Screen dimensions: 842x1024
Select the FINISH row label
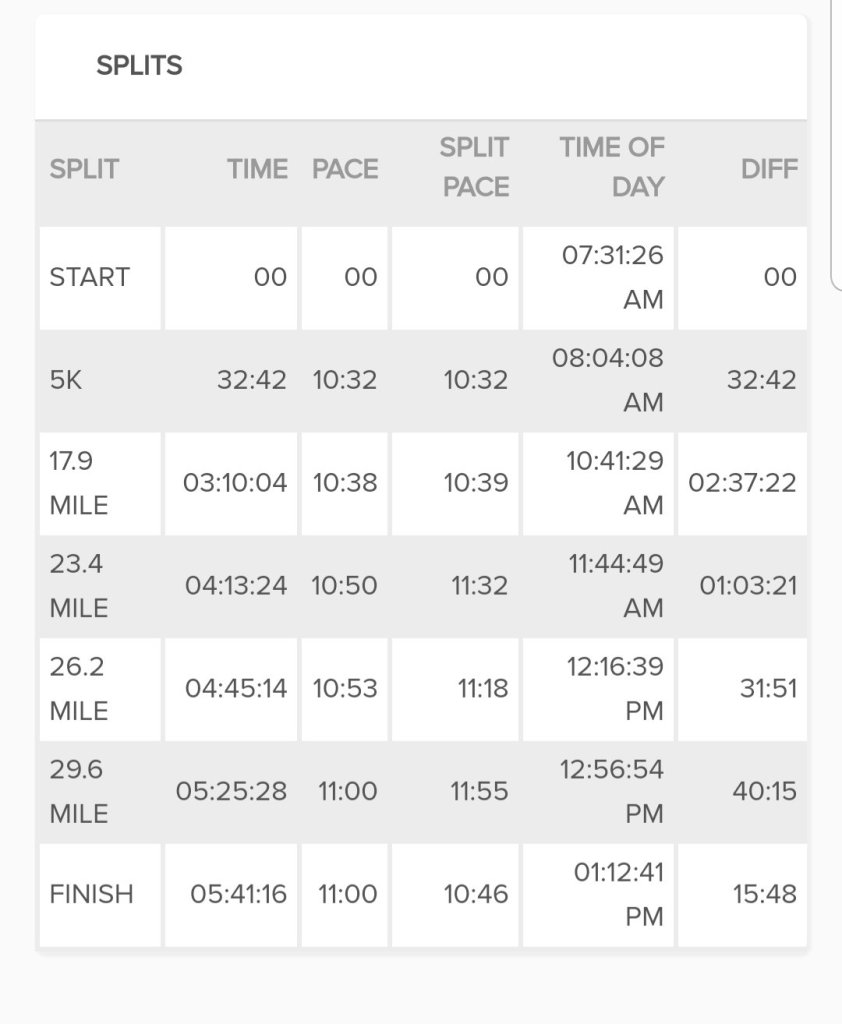pyautogui.click(x=91, y=894)
